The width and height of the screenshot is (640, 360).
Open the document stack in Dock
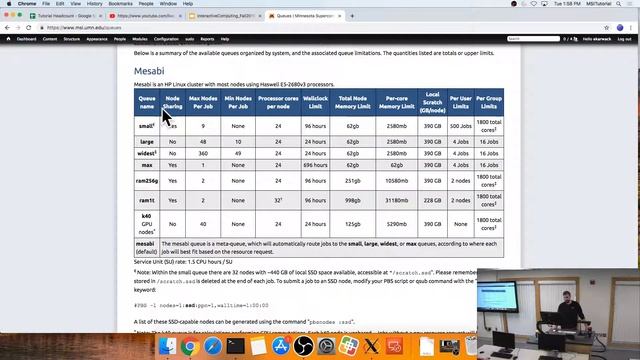coord(427,346)
